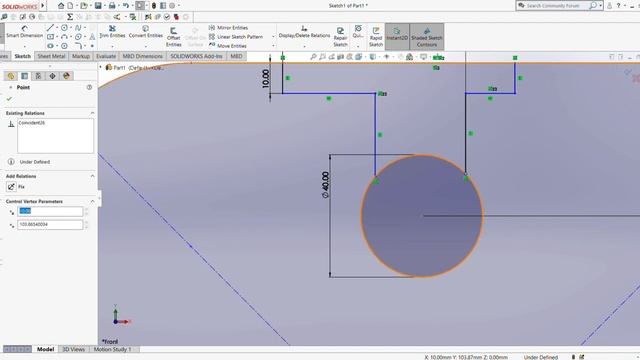
Task: Open the FeatureManager design tree tab
Action: tap(11, 76)
